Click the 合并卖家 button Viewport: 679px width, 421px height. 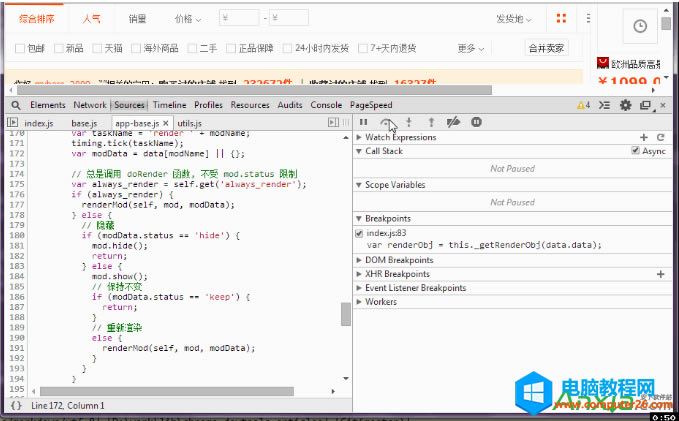[545, 48]
